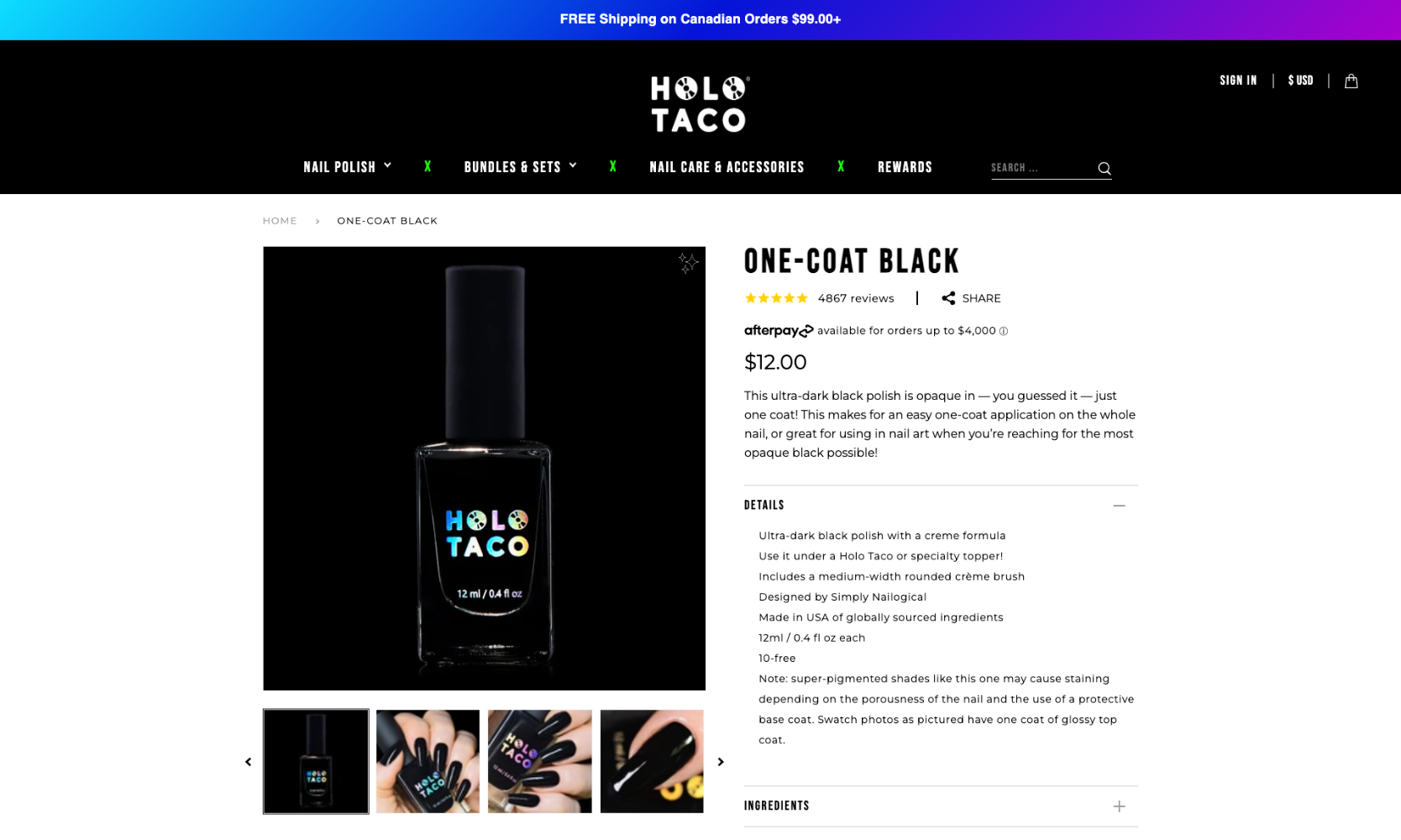The height and width of the screenshot is (840, 1401).
Task: Open the Bundles & Sets dropdown
Action: coord(521,167)
